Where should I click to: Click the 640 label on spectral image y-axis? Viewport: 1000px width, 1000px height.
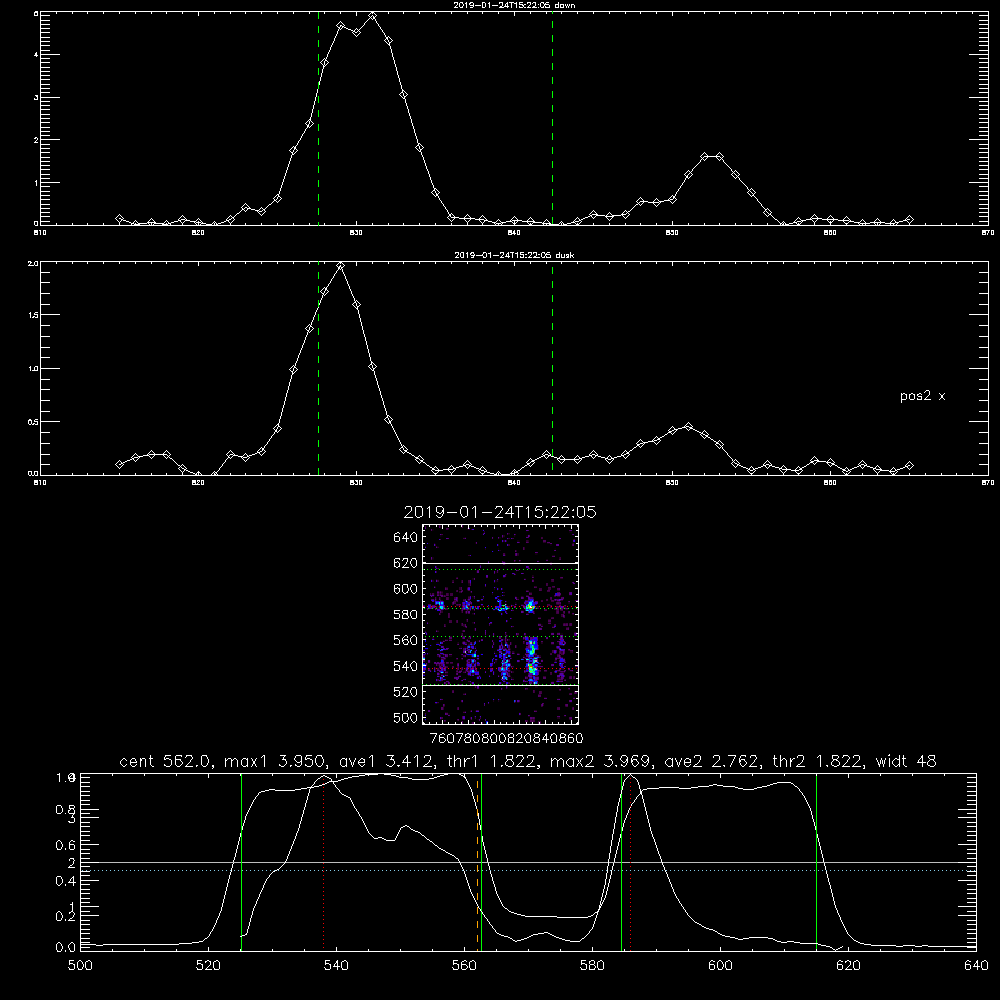(x=406, y=538)
